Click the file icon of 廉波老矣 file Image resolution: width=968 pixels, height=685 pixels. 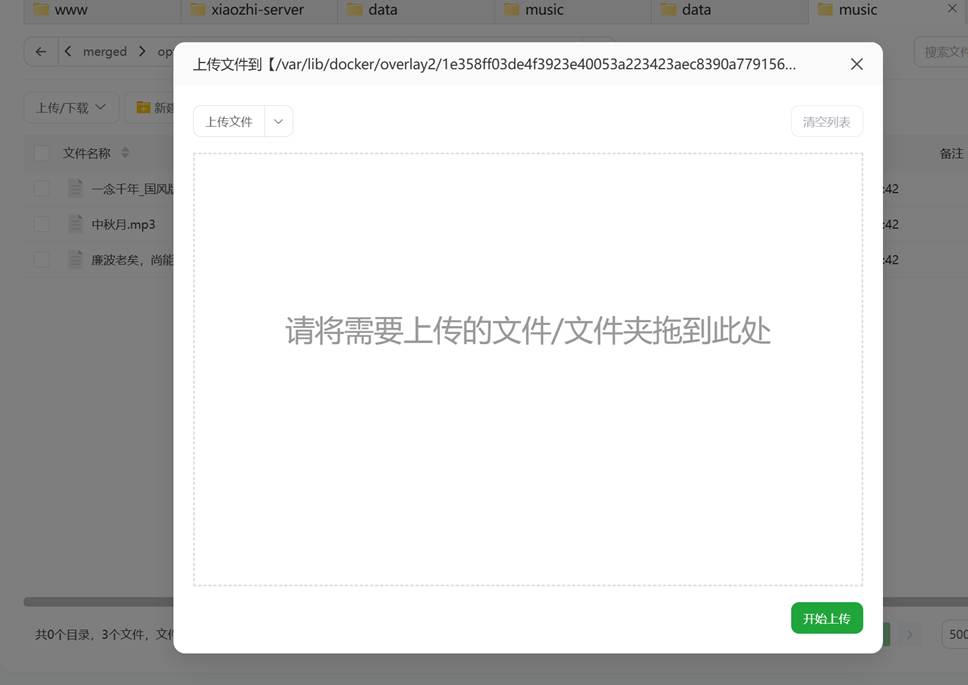(76, 259)
